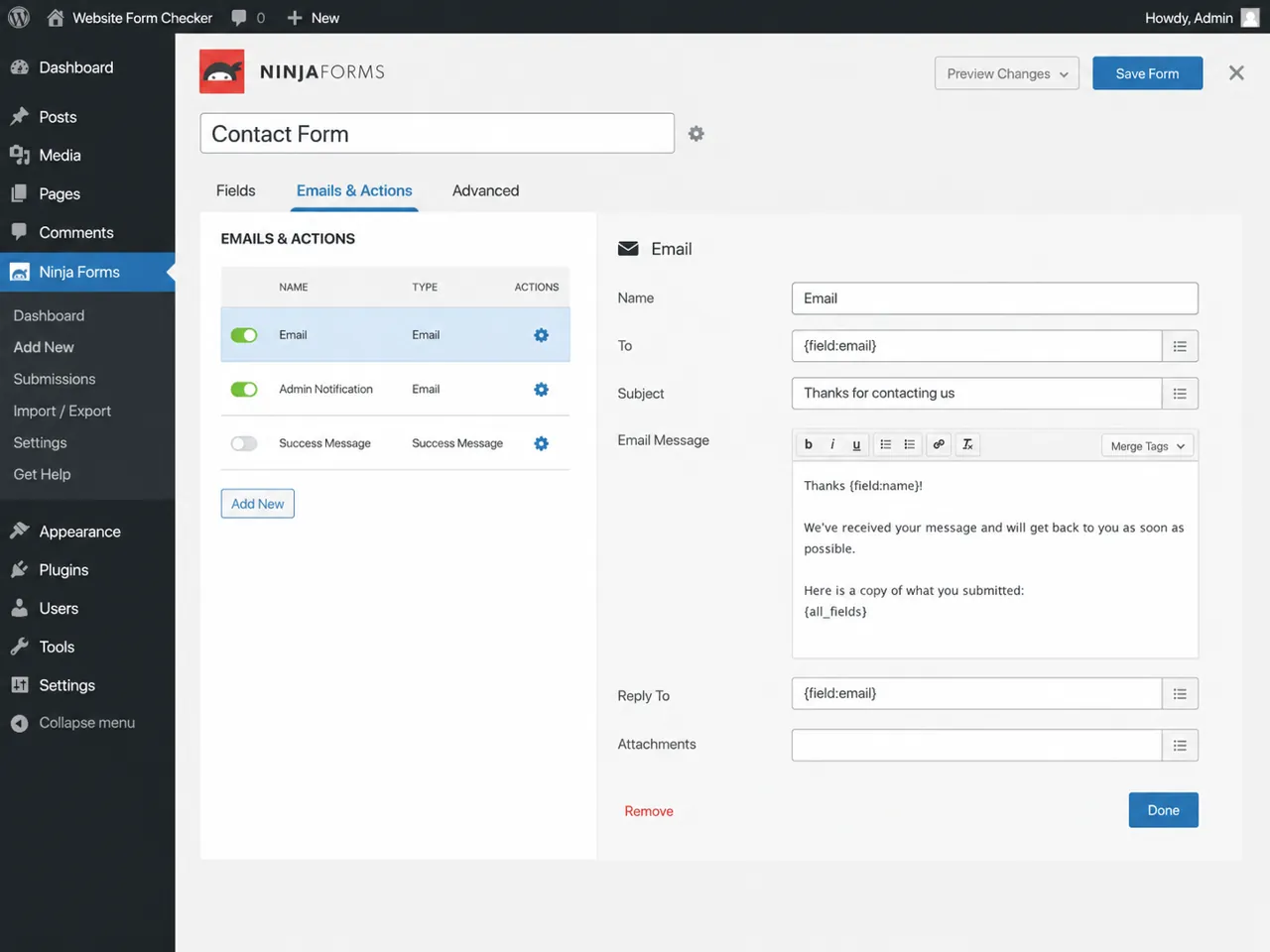Open form settings gear beside form title
The width and height of the screenshot is (1270, 952).
click(697, 134)
